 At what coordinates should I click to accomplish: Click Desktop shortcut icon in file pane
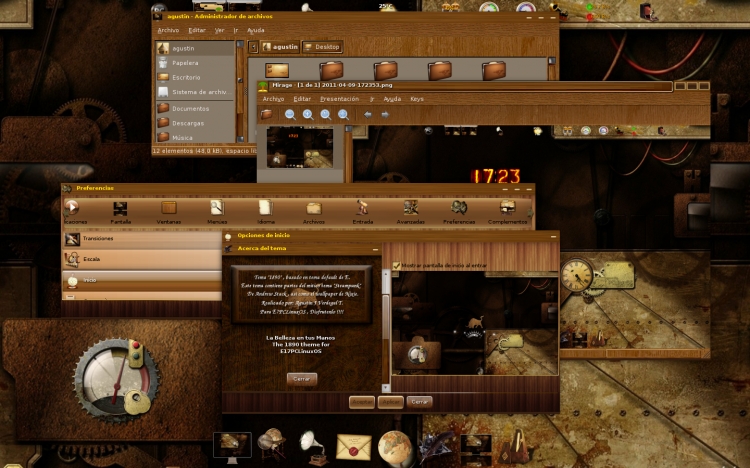[277, 70]
